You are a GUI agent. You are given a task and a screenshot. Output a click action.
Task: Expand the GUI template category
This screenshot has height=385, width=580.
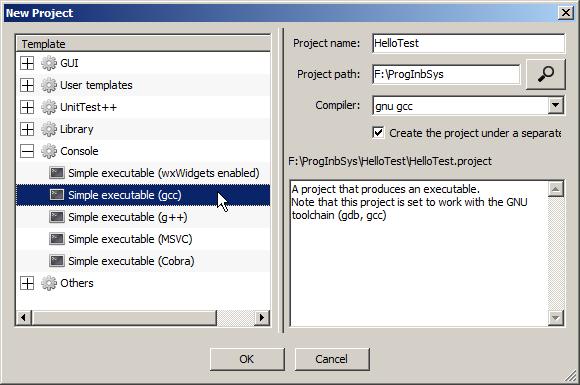tap(27, 63)
